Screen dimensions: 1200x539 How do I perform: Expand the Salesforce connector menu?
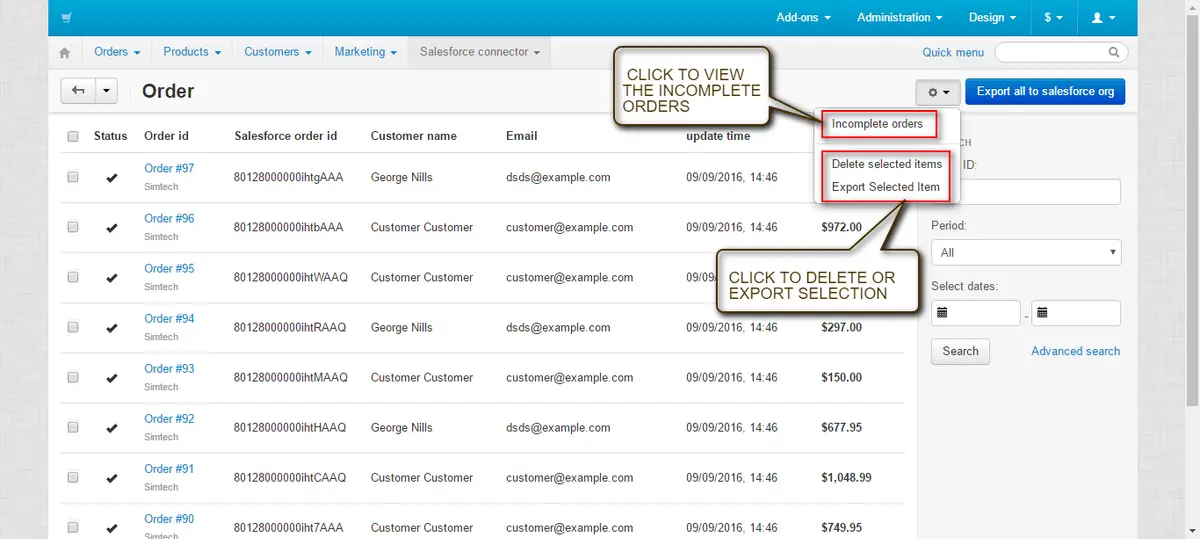click(x=479, y=52)
